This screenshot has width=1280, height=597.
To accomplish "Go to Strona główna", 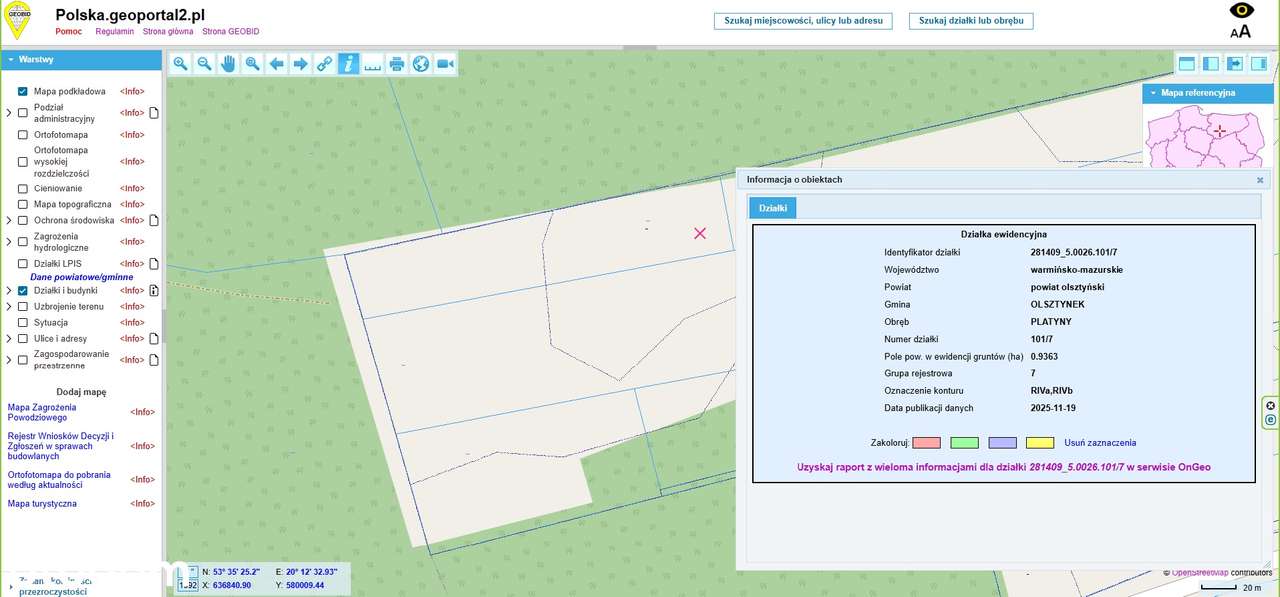I will [x=168, y=32].
